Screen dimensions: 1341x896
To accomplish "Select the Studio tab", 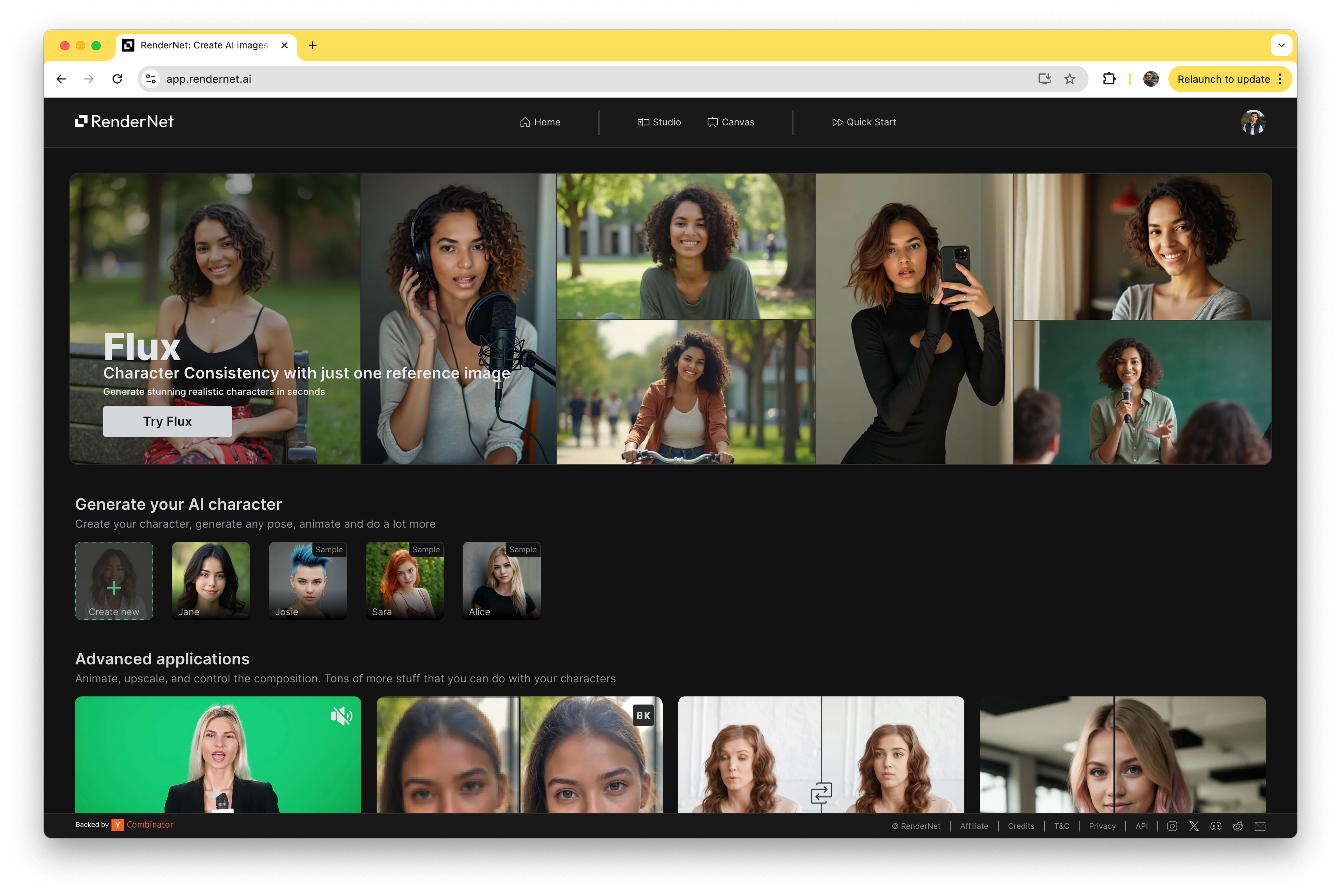I will point(659,122).
